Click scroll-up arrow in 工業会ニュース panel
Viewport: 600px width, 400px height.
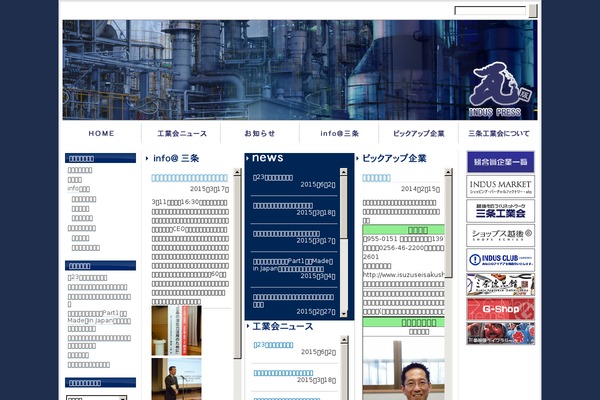344,340
